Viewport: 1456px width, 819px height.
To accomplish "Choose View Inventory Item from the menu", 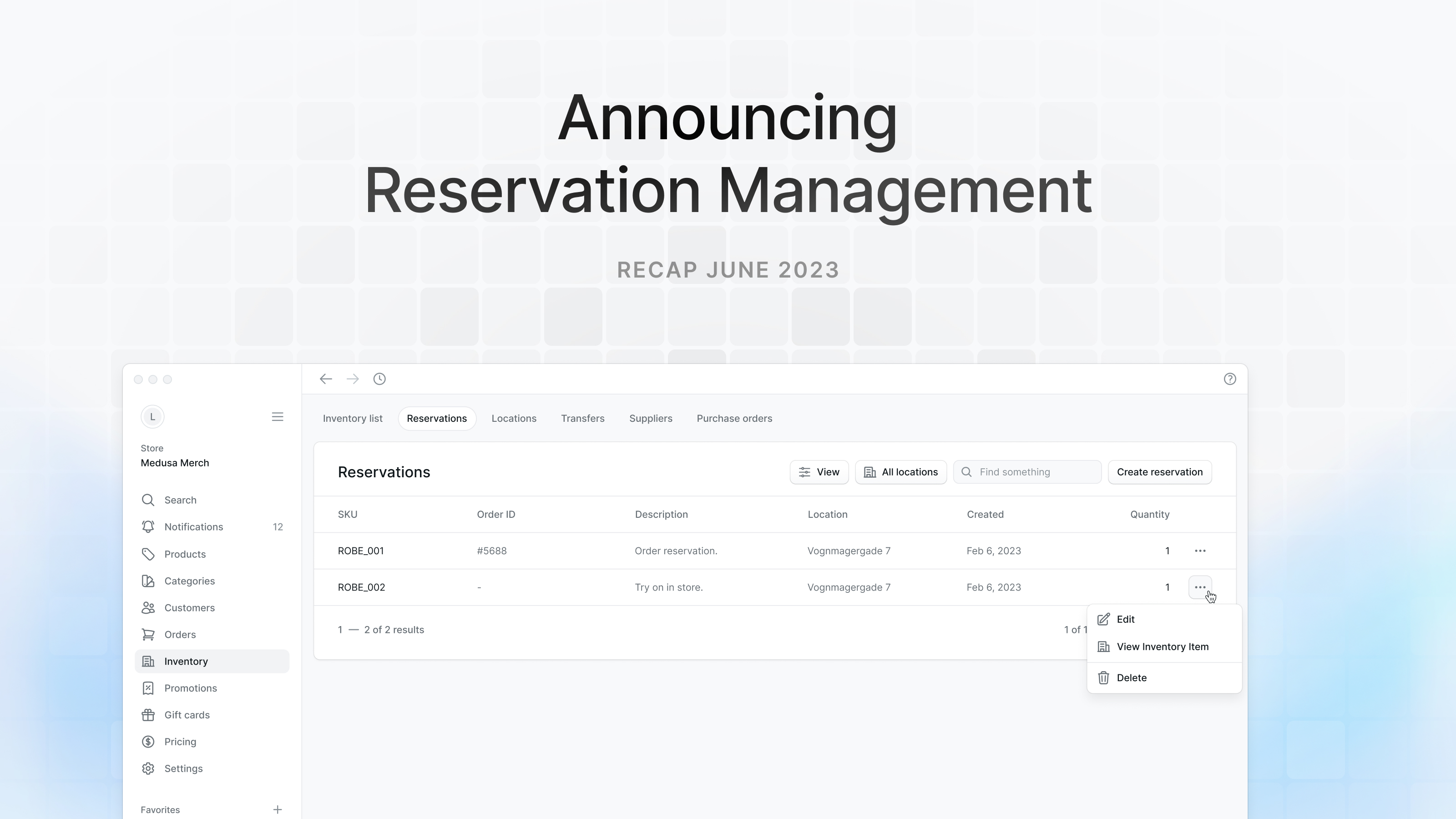I will pyautogui.click(x=1164, y=647).
